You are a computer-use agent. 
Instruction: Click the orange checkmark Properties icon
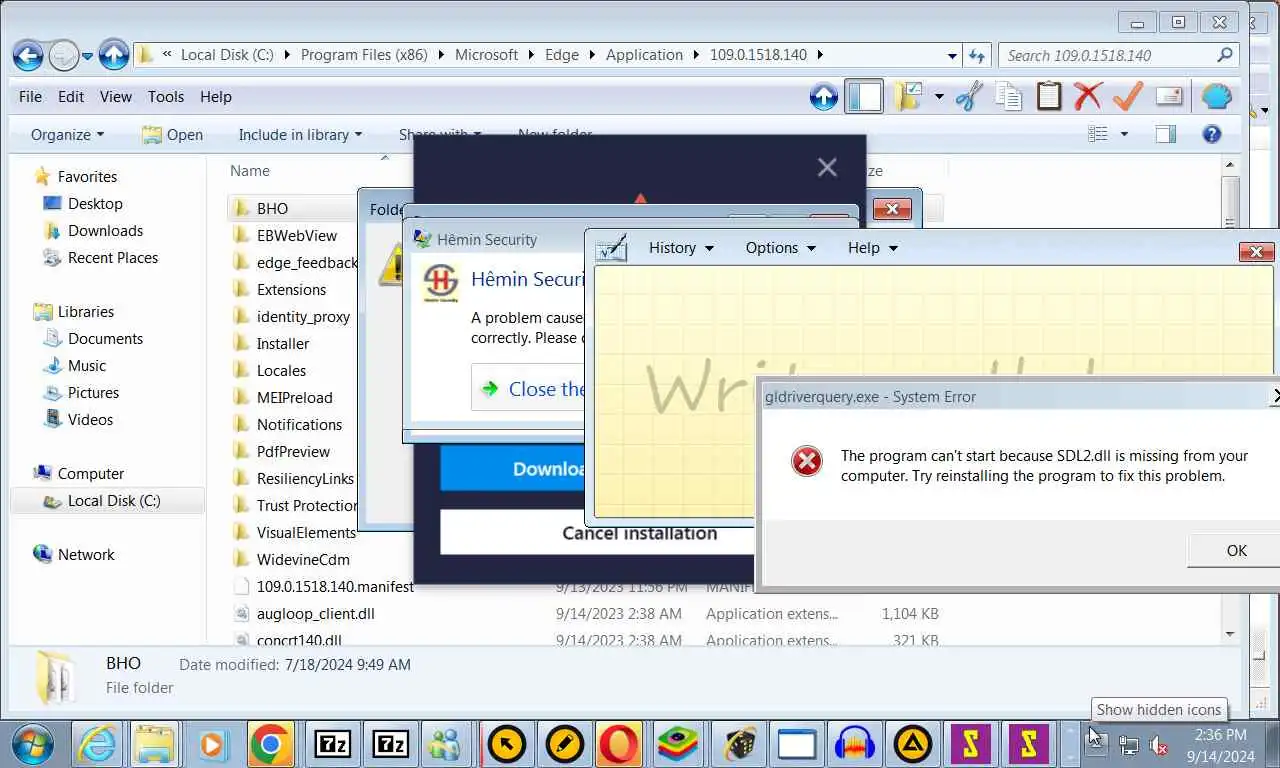coord(1128,97)
